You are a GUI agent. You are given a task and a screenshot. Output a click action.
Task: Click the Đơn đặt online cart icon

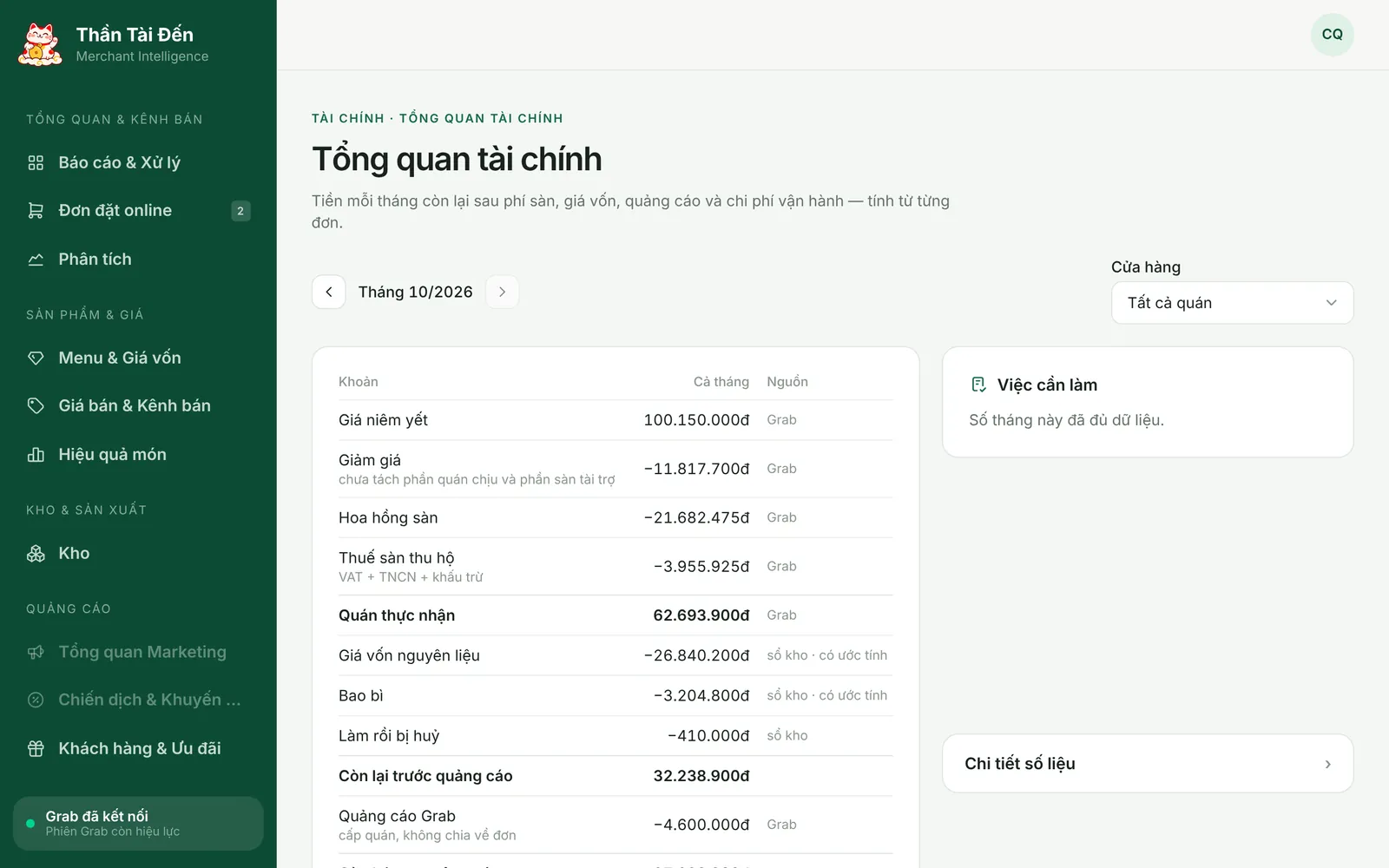point(36,211)
